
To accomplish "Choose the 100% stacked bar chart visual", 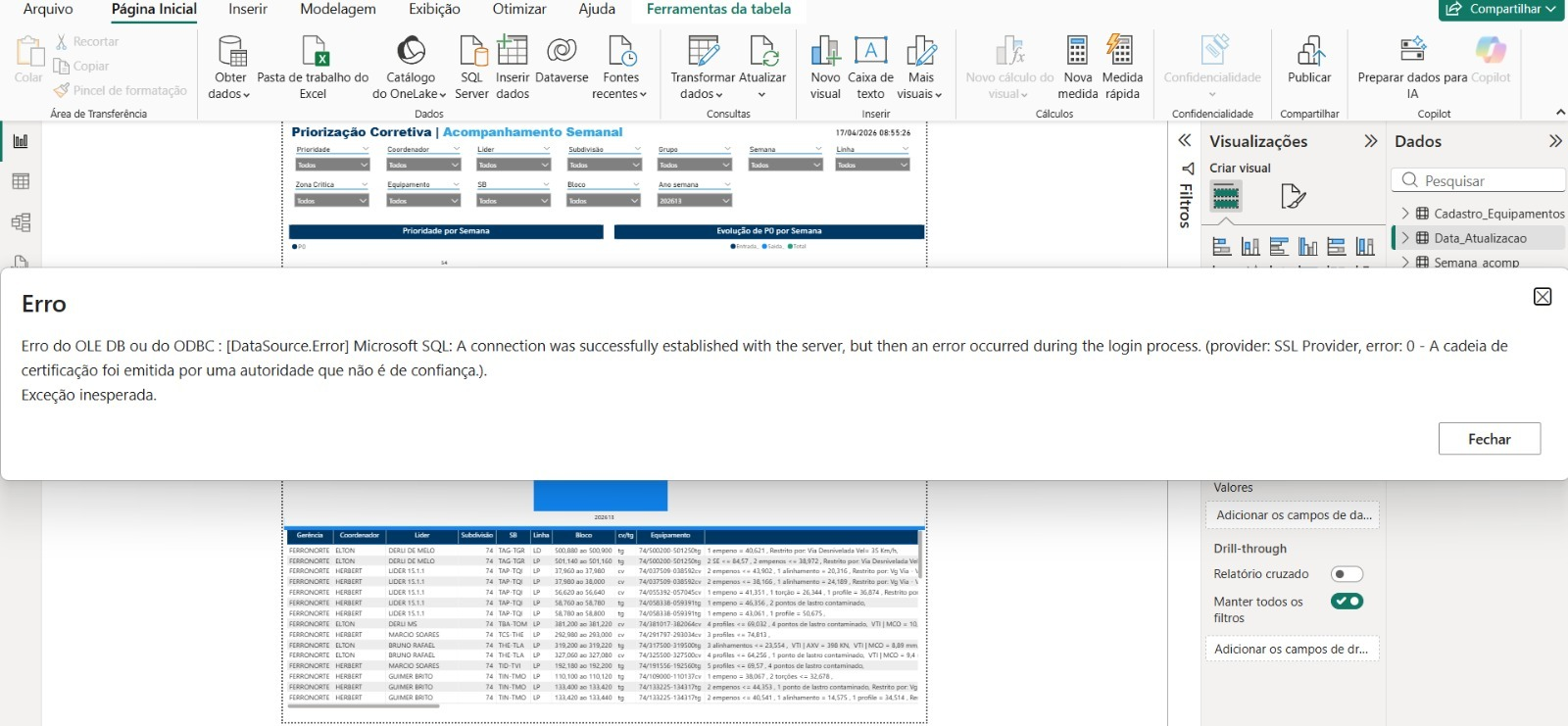I will coord(1336,247).
